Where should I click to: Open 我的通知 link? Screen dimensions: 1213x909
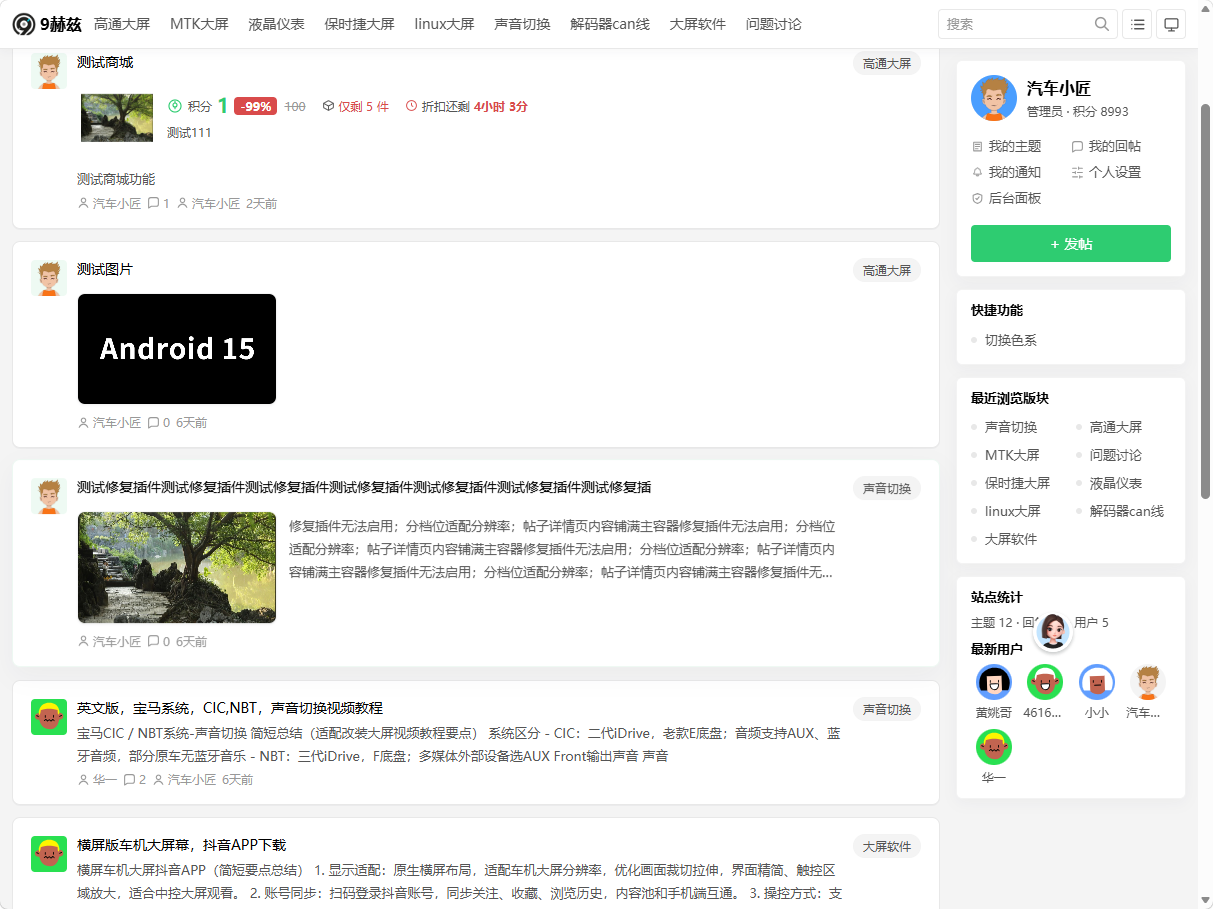click(x=1007, y=172)
